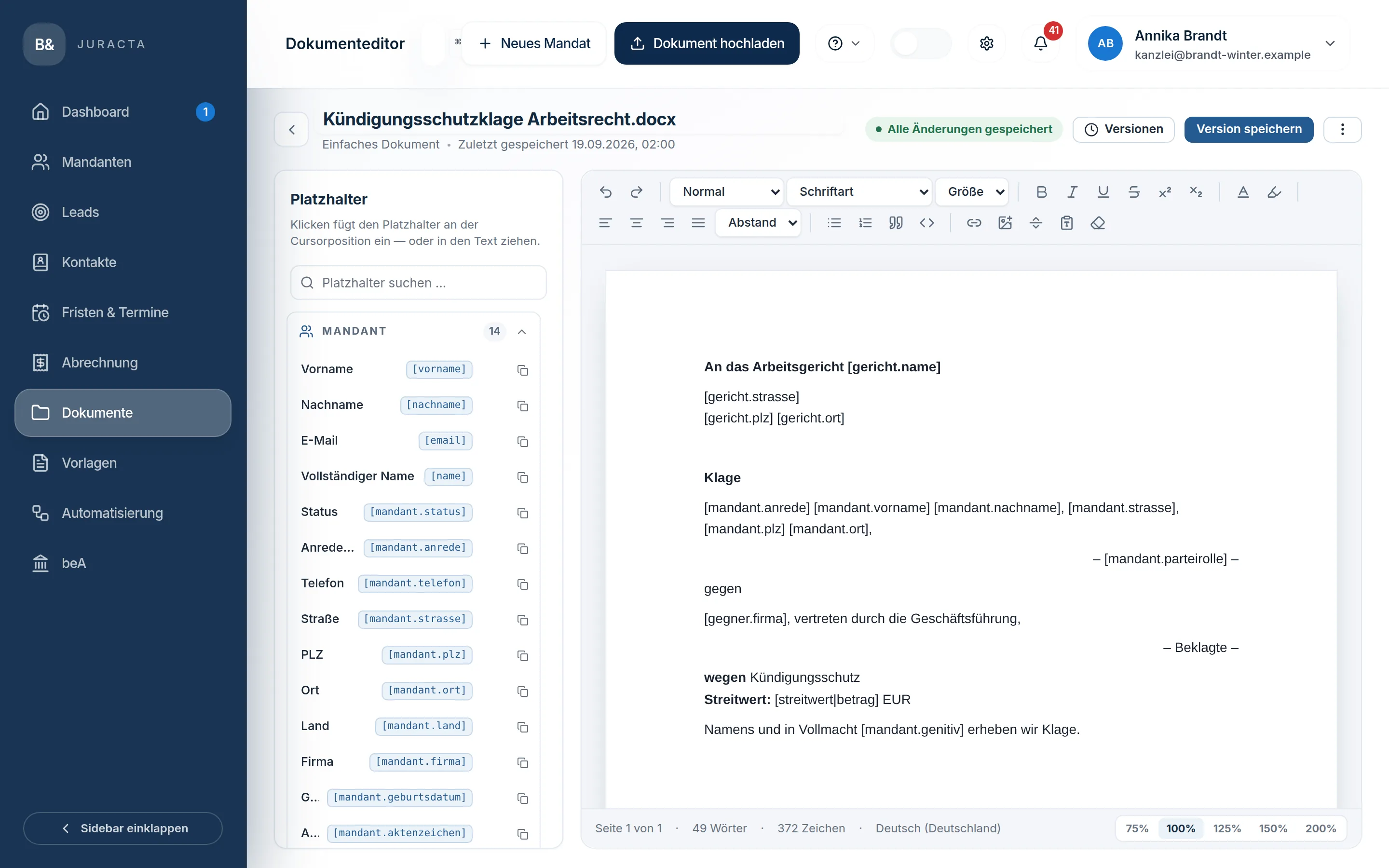This screenshot has height=868, width=1389.
Task: Align text left
Action: (x=606, y=223)
